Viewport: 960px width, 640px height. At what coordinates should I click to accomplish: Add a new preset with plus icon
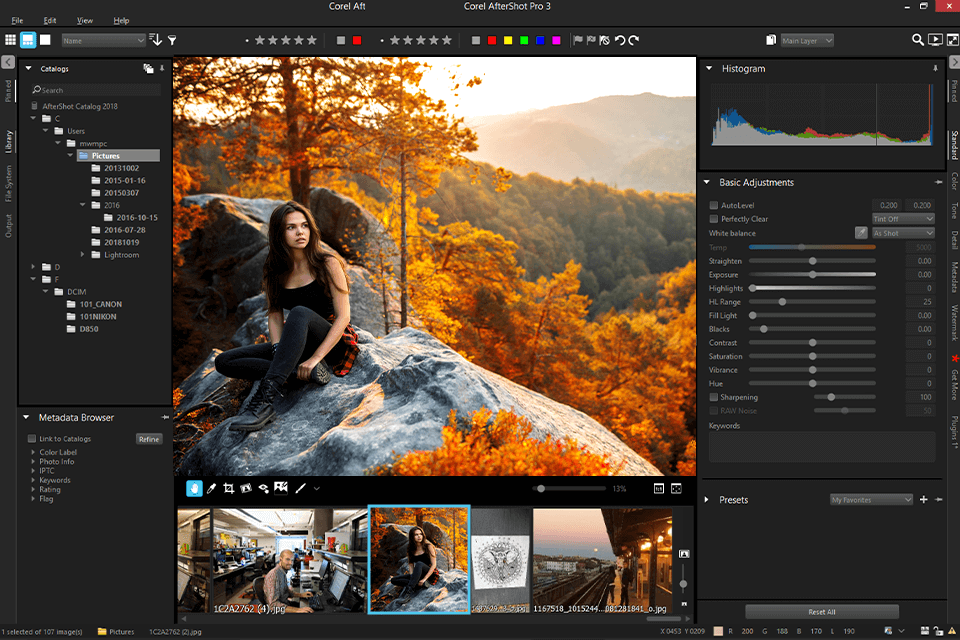(x=923, y=500)
